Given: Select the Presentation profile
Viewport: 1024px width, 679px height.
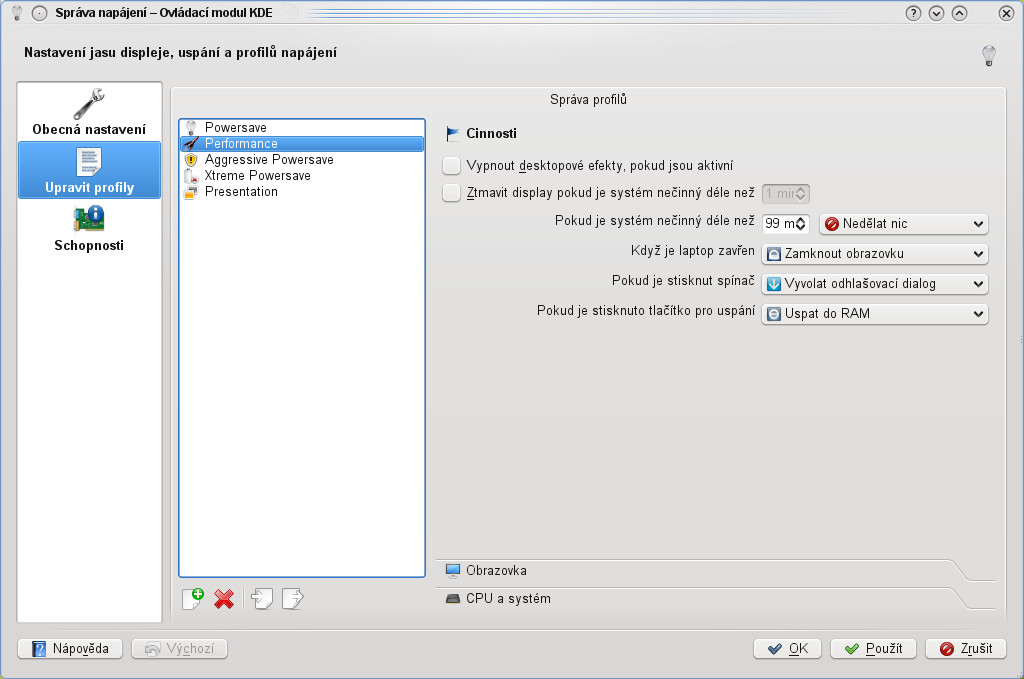Looking at the screenshot, I should click(302, 191).
